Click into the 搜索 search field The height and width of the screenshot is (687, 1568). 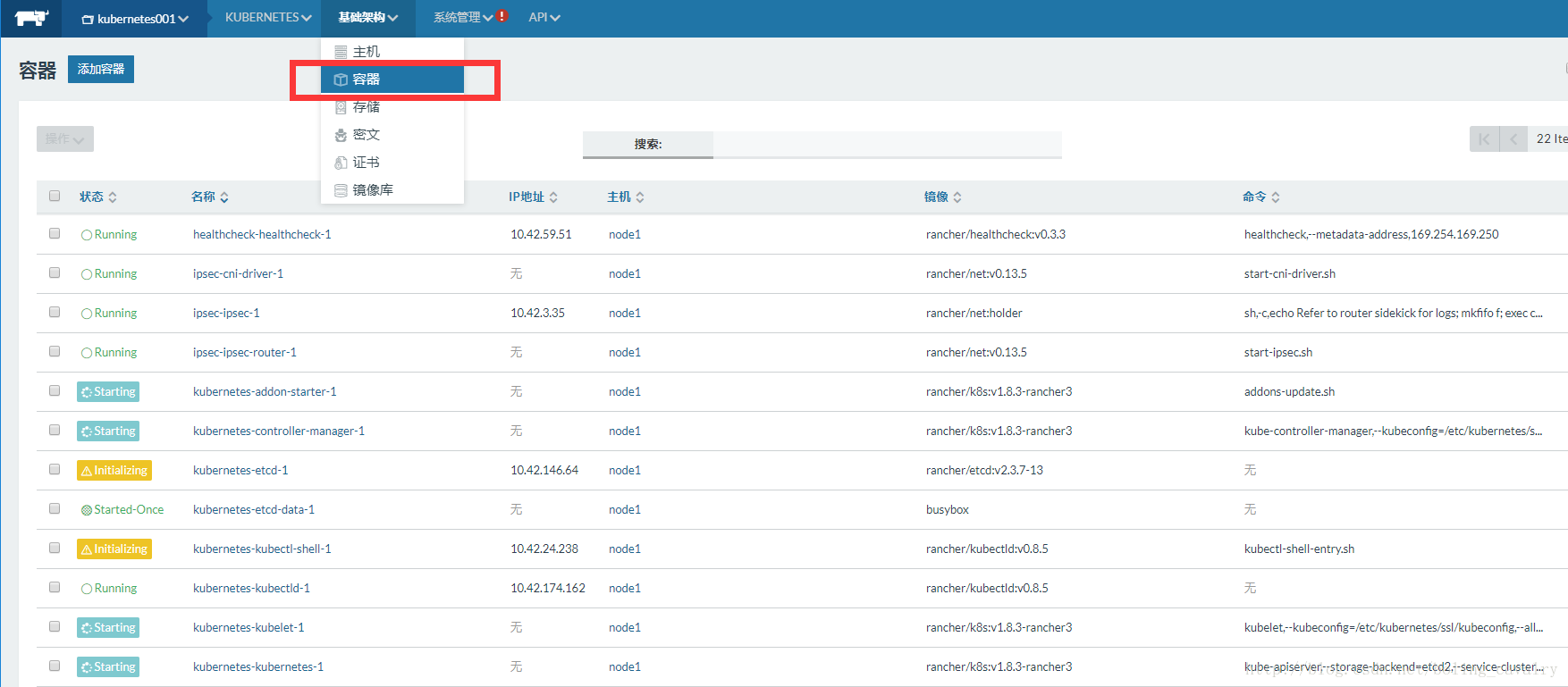[x=887, y=144]
